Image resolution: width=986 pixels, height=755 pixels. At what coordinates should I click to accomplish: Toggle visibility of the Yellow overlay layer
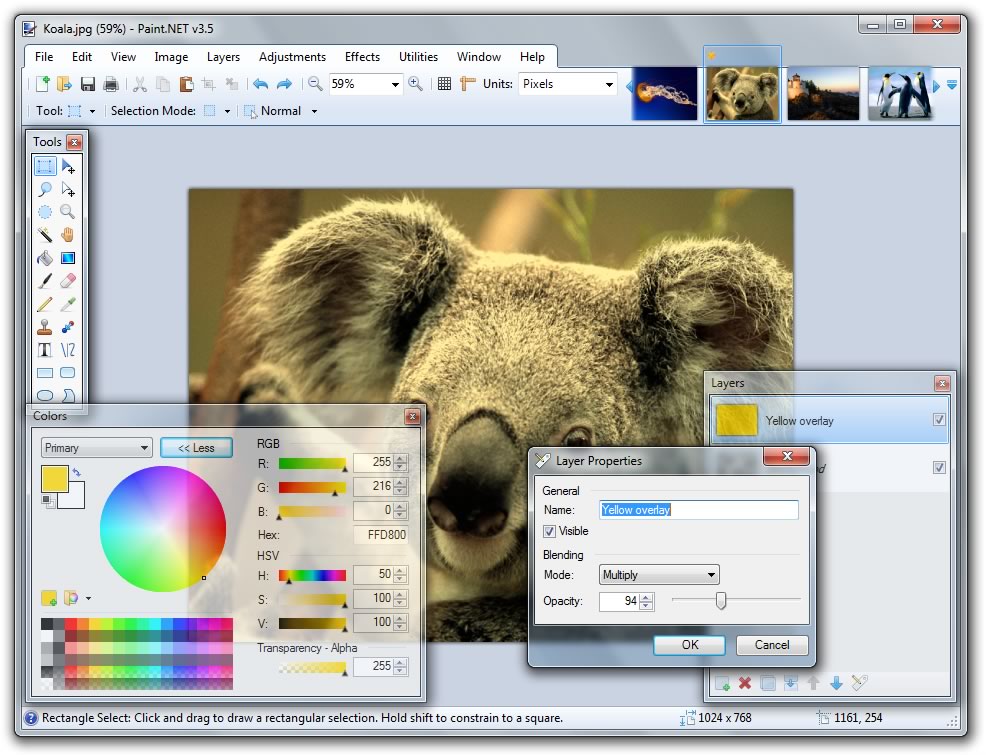[938, 421]
